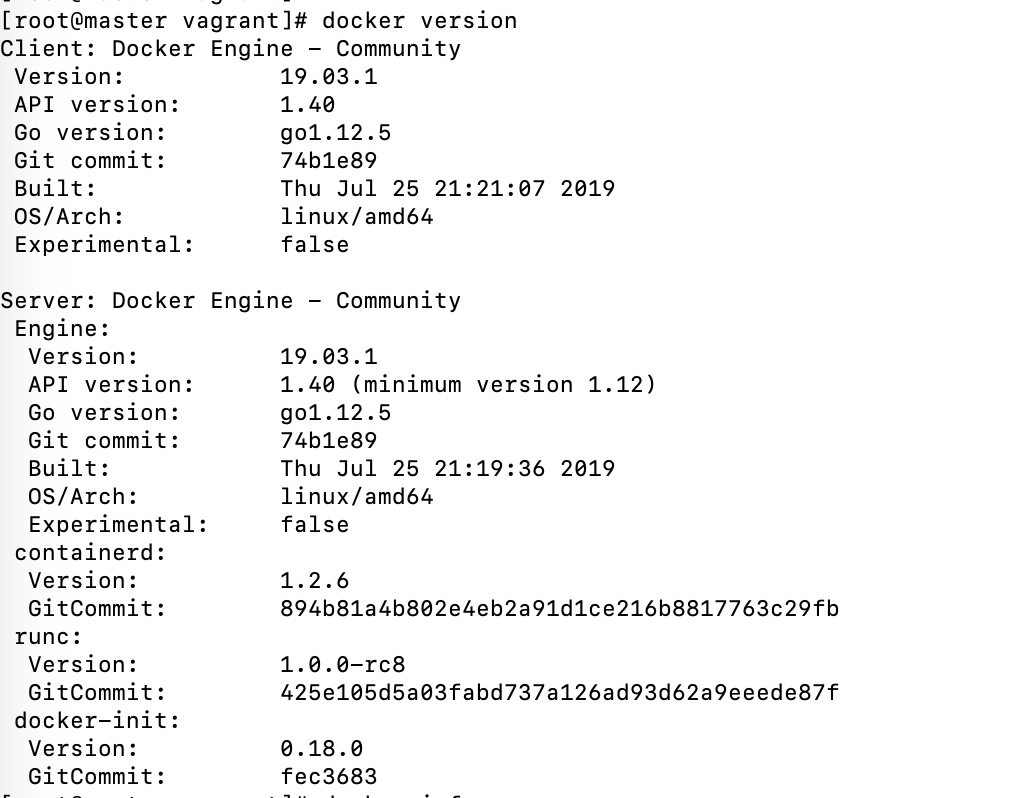Viewport: 1030px width, 798px height.
Task: Click the Client API version value 1.40
Action: [x=308, y=104]
